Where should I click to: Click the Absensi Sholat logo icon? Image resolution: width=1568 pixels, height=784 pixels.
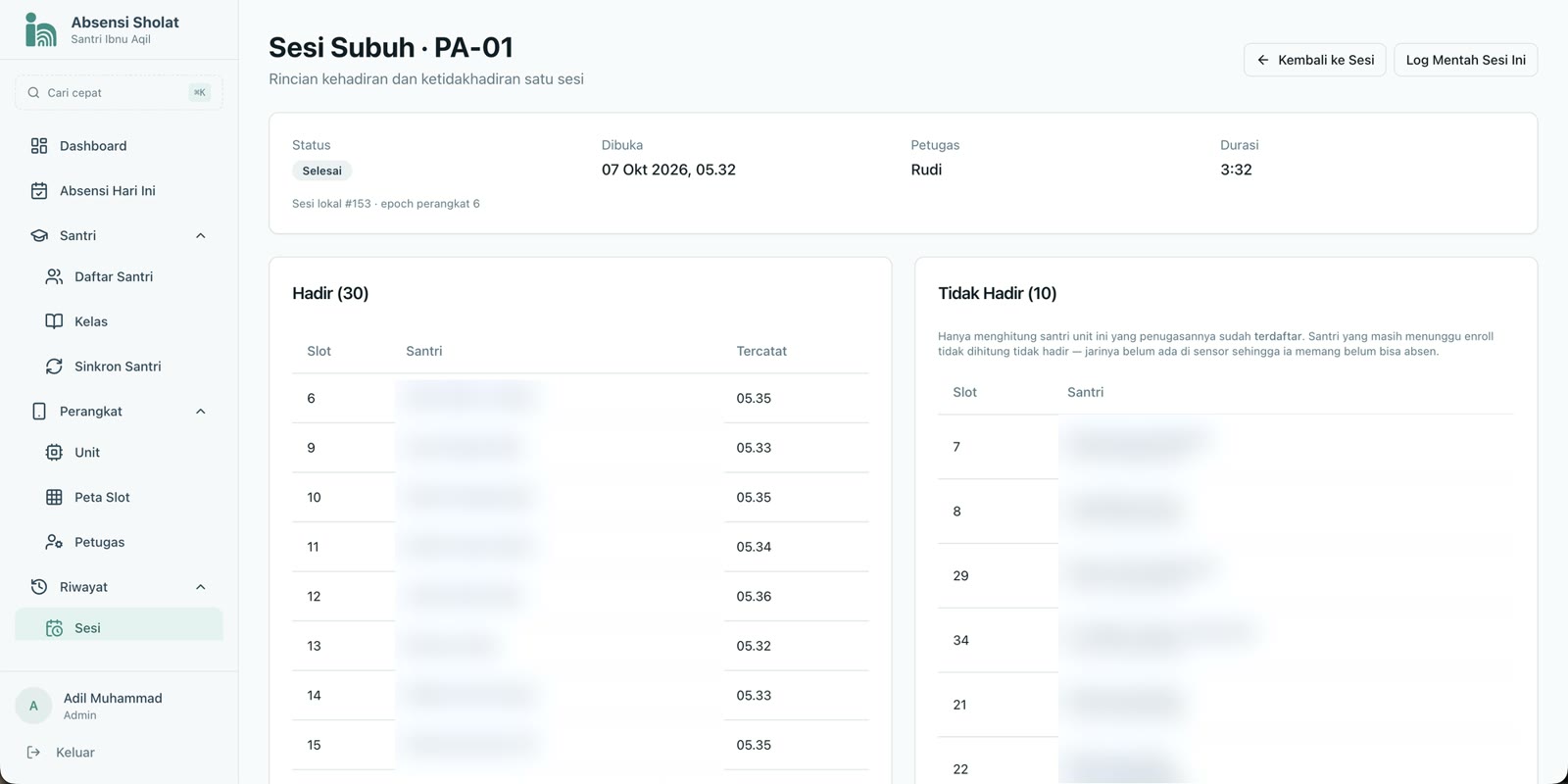tap(40, 29)
